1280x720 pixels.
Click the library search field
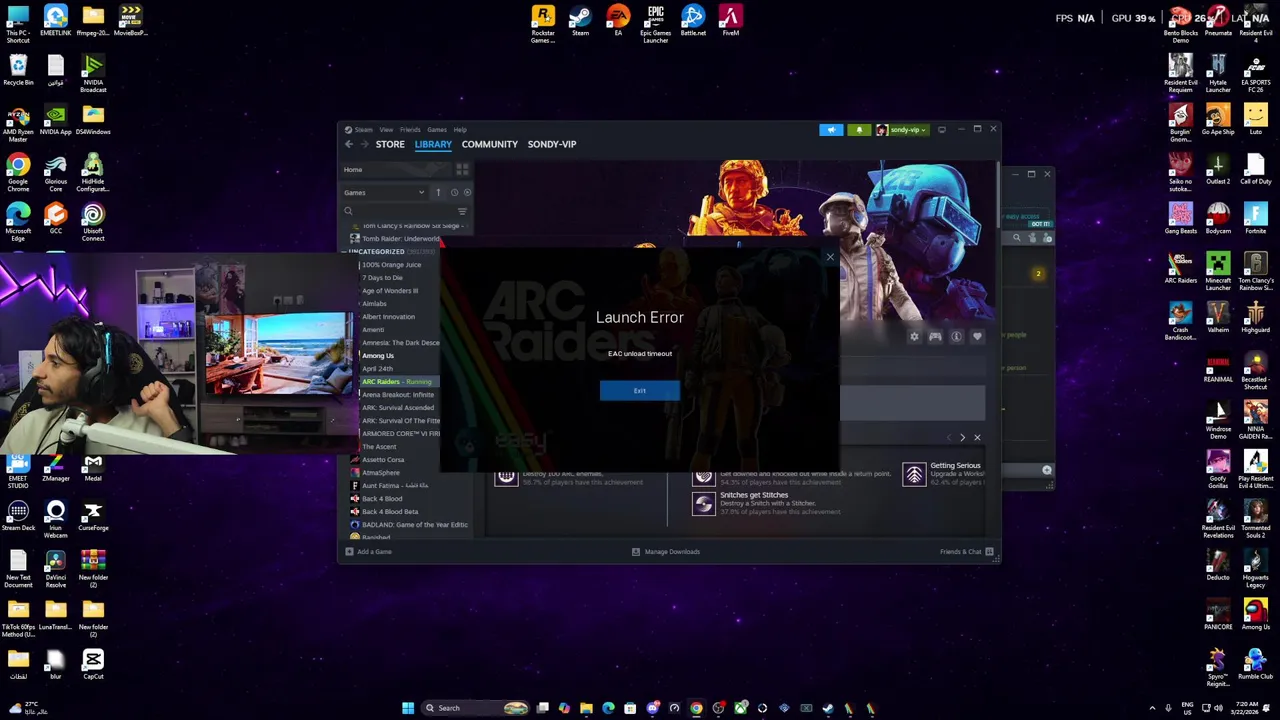pos(400,211)
